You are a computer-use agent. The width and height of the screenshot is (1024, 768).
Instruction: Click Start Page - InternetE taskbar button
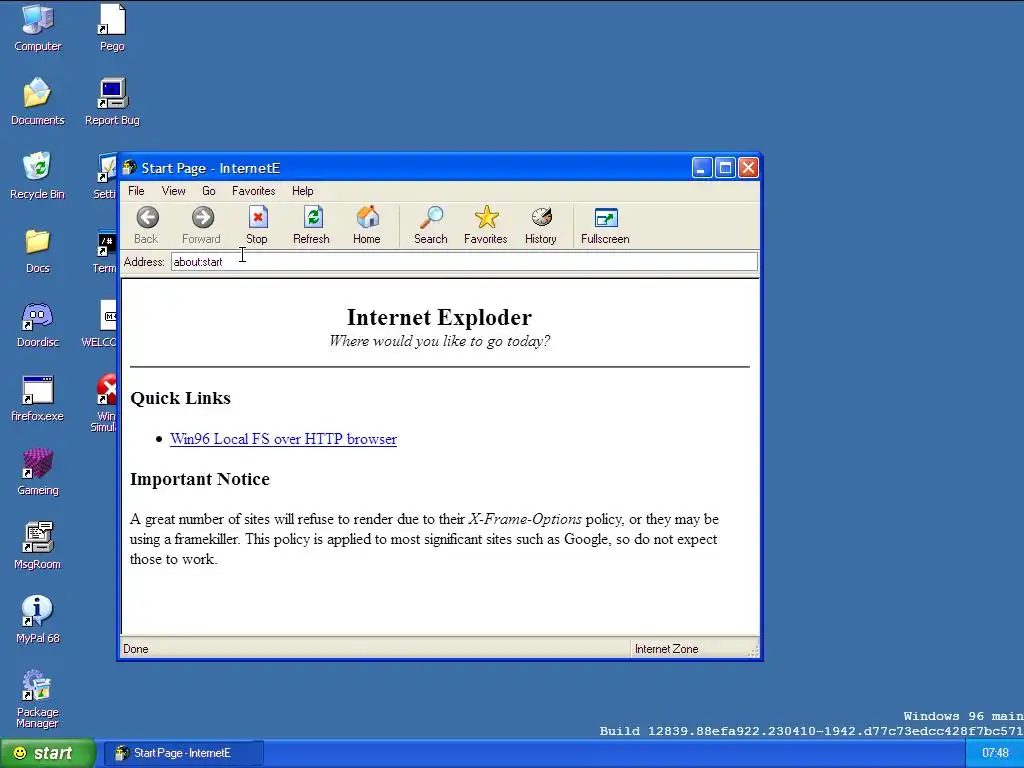[182, 753]
